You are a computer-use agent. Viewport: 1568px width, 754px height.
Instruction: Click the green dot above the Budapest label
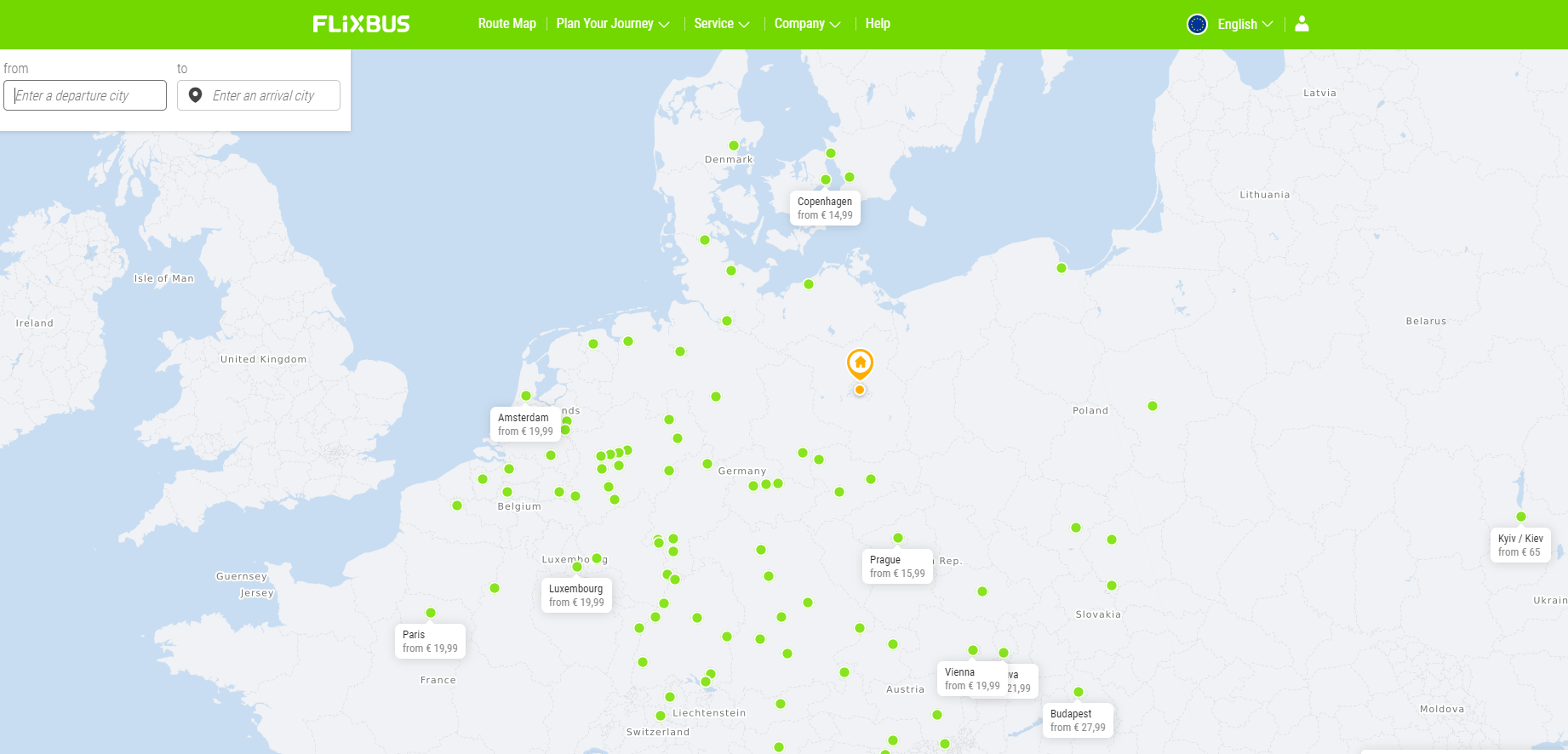coord(1079,692)
